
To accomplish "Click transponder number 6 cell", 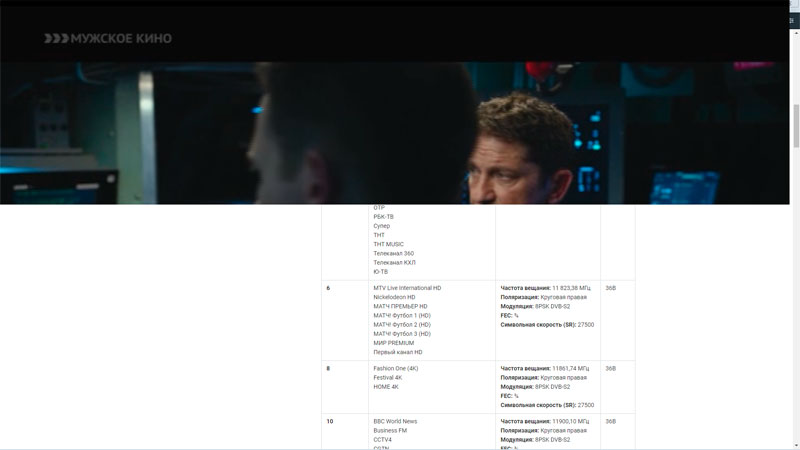I will (x=328, y=288).
